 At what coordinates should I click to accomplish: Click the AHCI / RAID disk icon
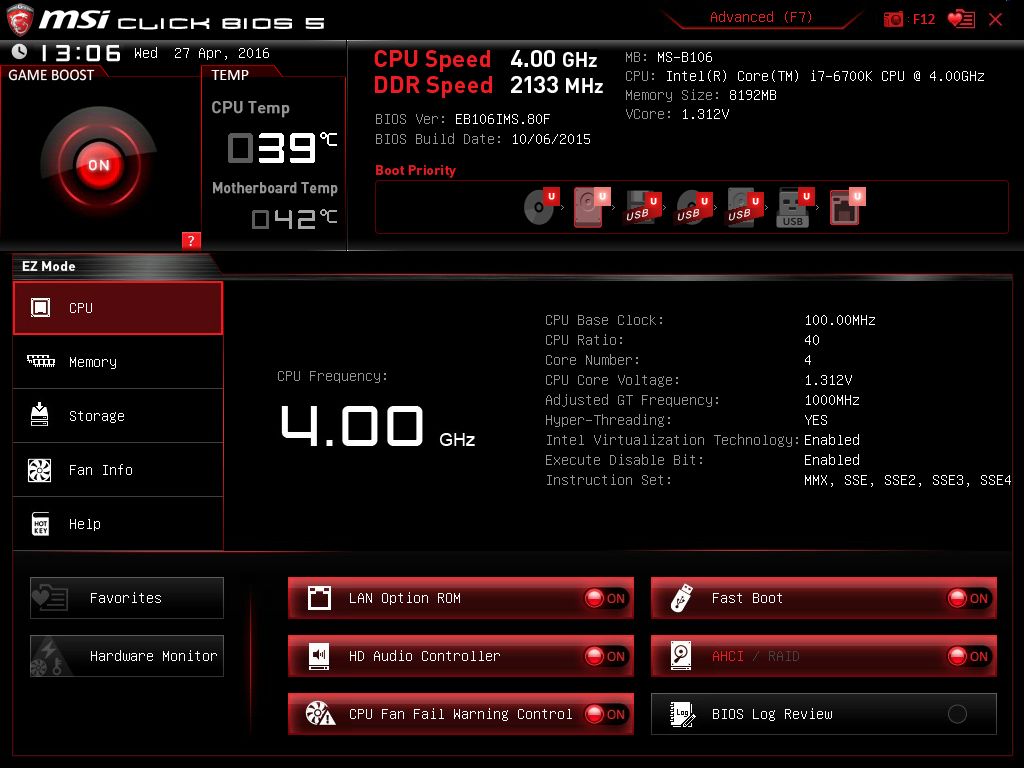click(680, 656)
